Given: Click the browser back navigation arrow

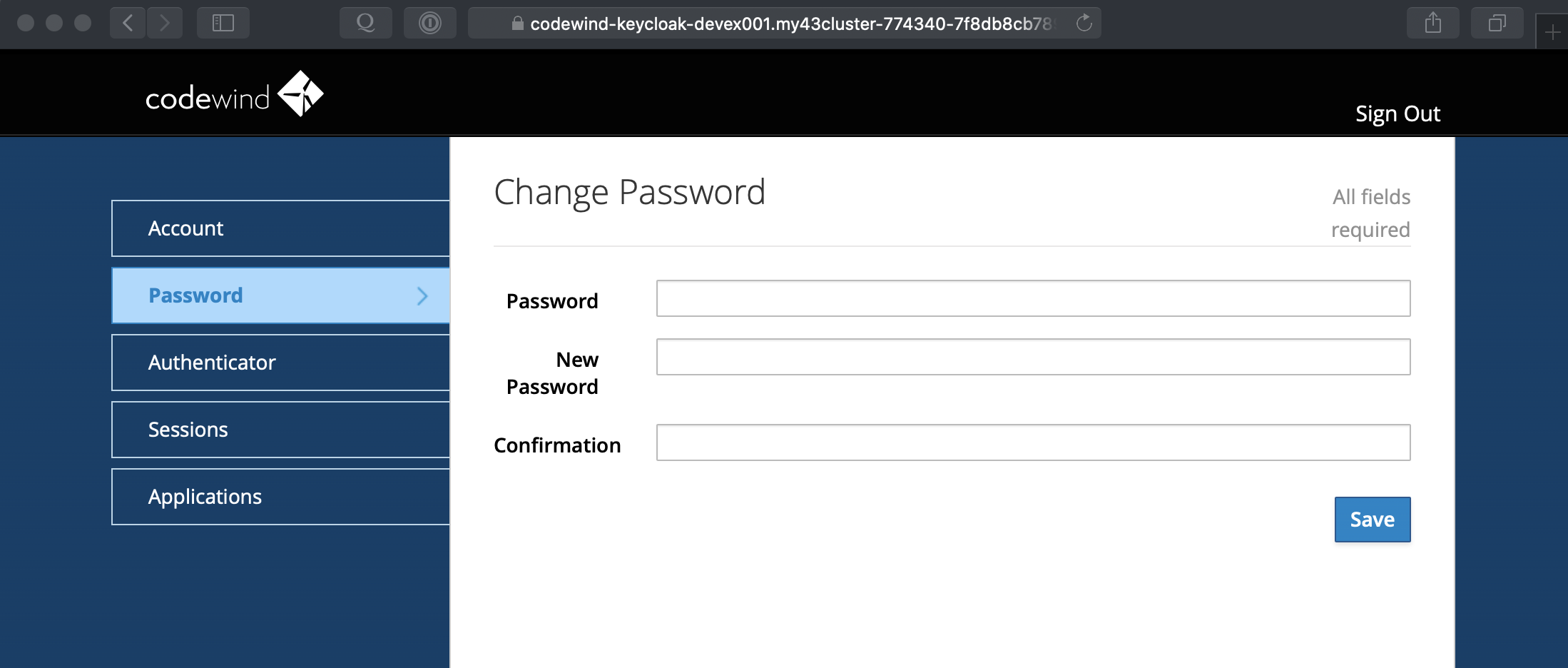Looking at the screenshot, I should (126, 23).
